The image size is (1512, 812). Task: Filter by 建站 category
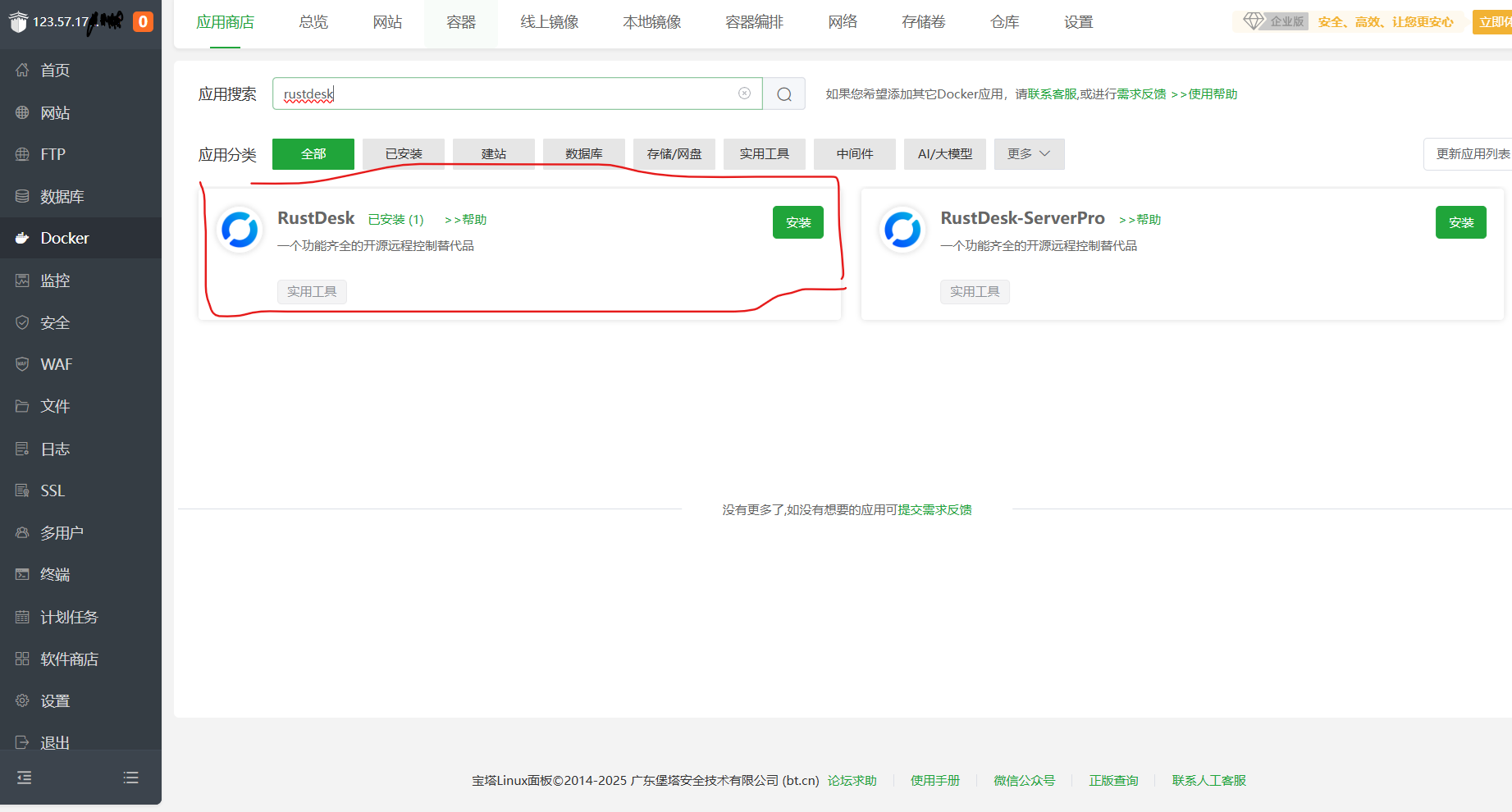tap(494, 154)
